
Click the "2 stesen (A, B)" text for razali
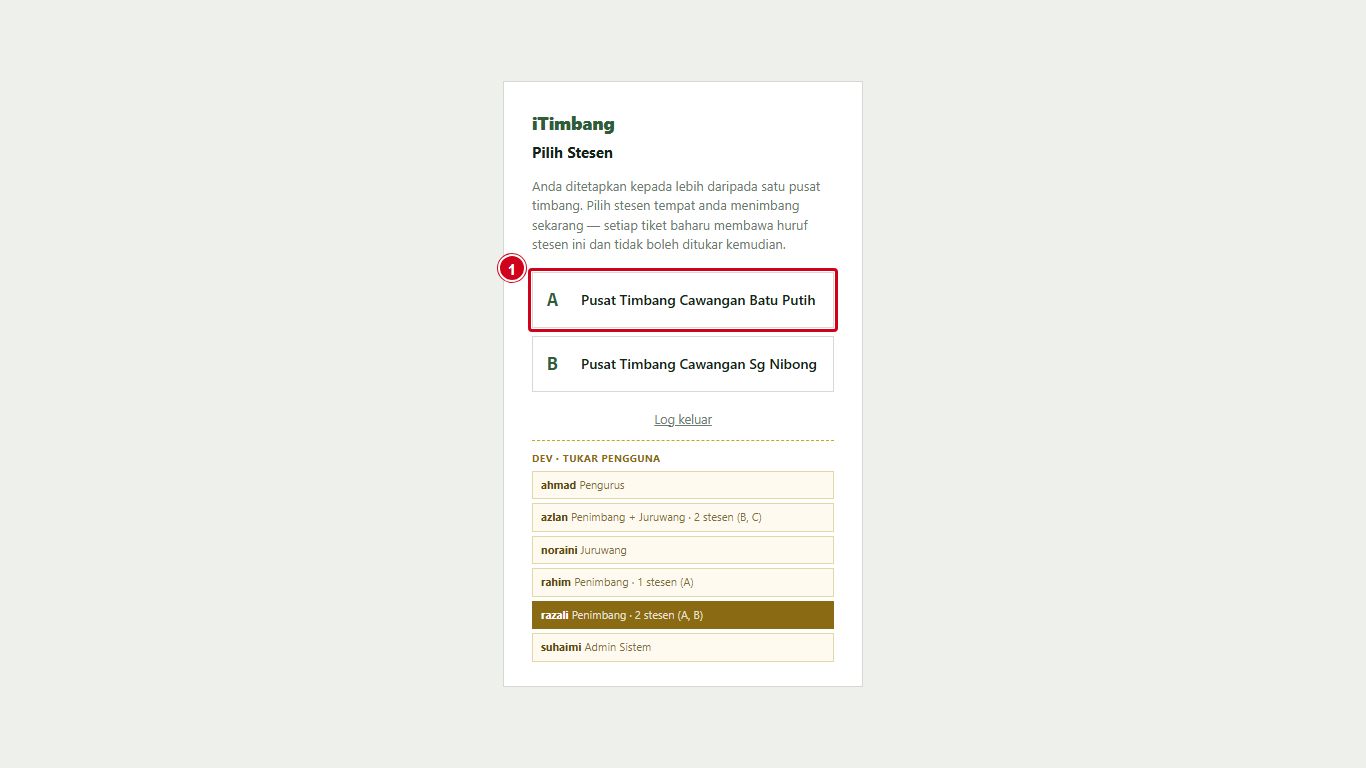pos(669,615)
